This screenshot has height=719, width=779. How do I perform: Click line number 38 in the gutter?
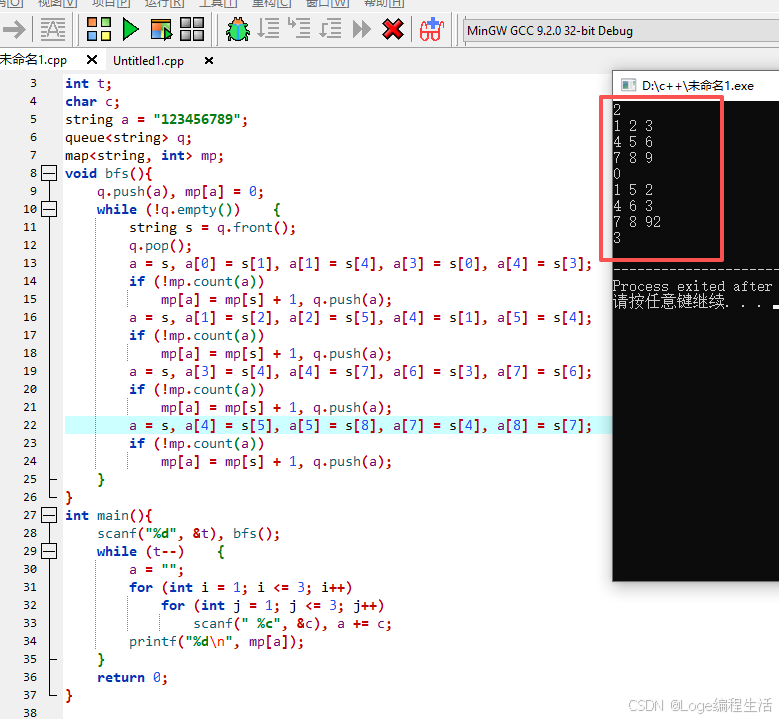[30, 713]
